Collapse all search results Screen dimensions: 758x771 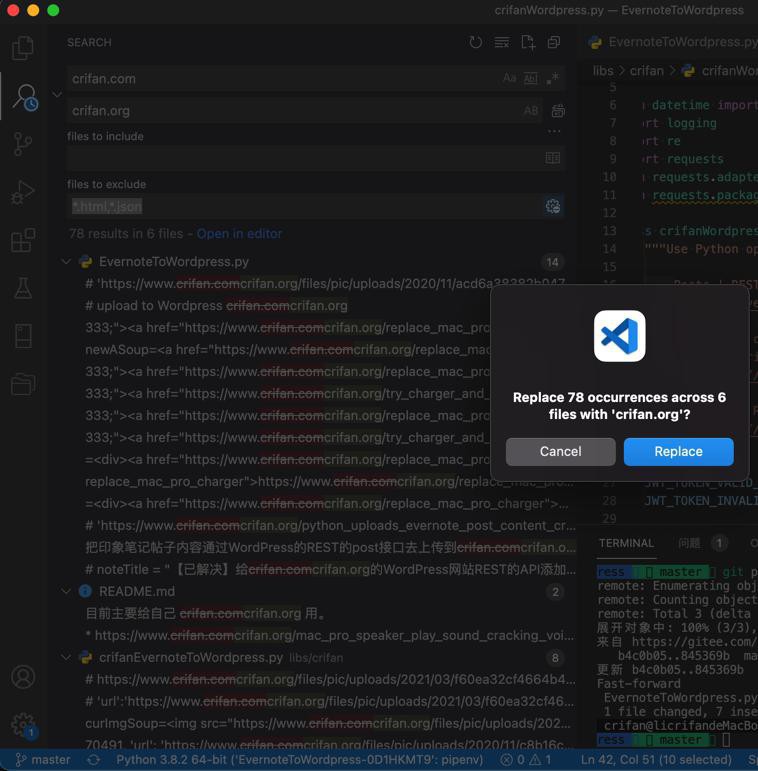point(554,42)
